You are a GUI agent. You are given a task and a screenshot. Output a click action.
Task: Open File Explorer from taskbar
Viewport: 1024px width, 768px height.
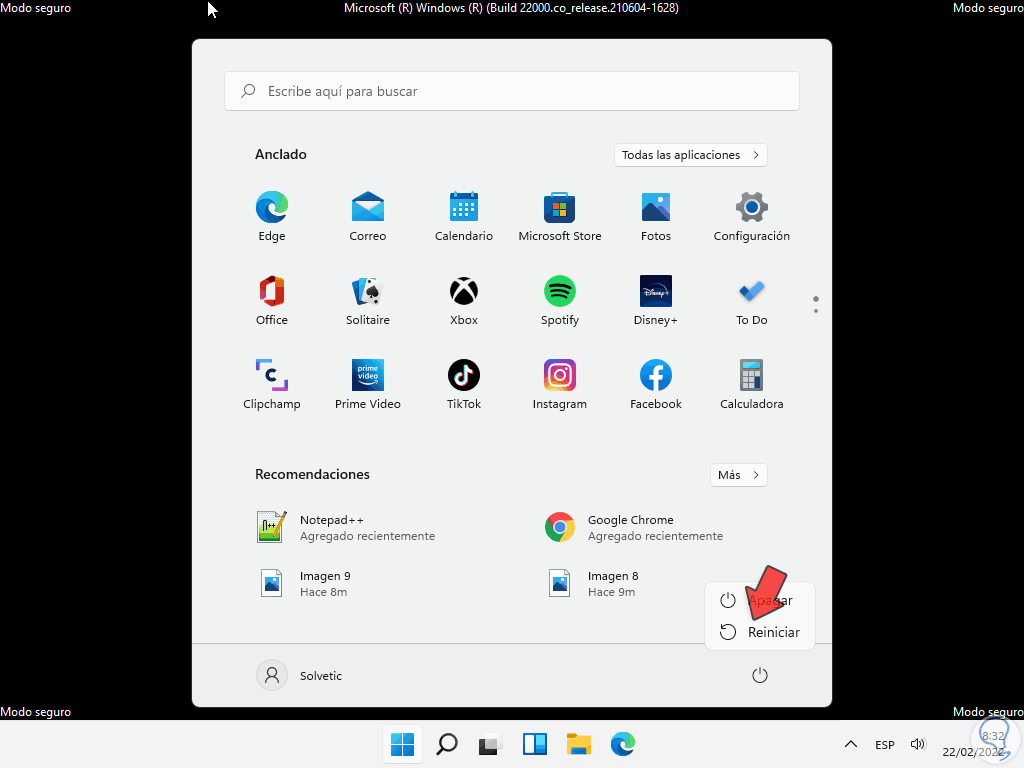579,744
